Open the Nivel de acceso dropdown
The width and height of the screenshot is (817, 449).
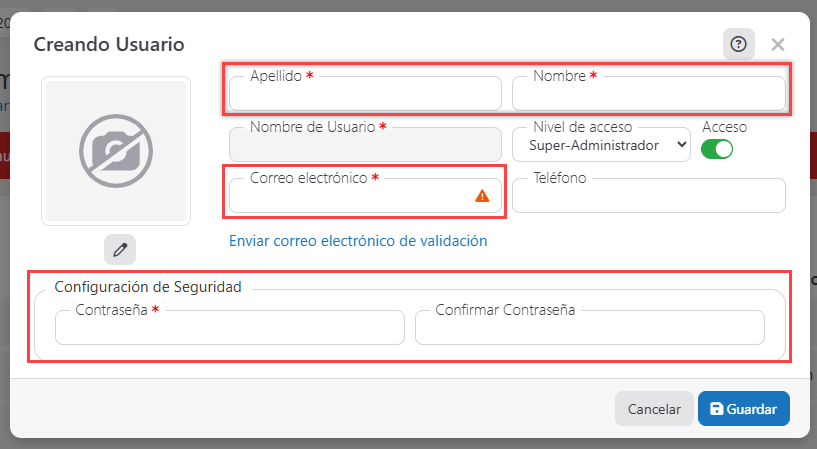(x=601, y=146)
